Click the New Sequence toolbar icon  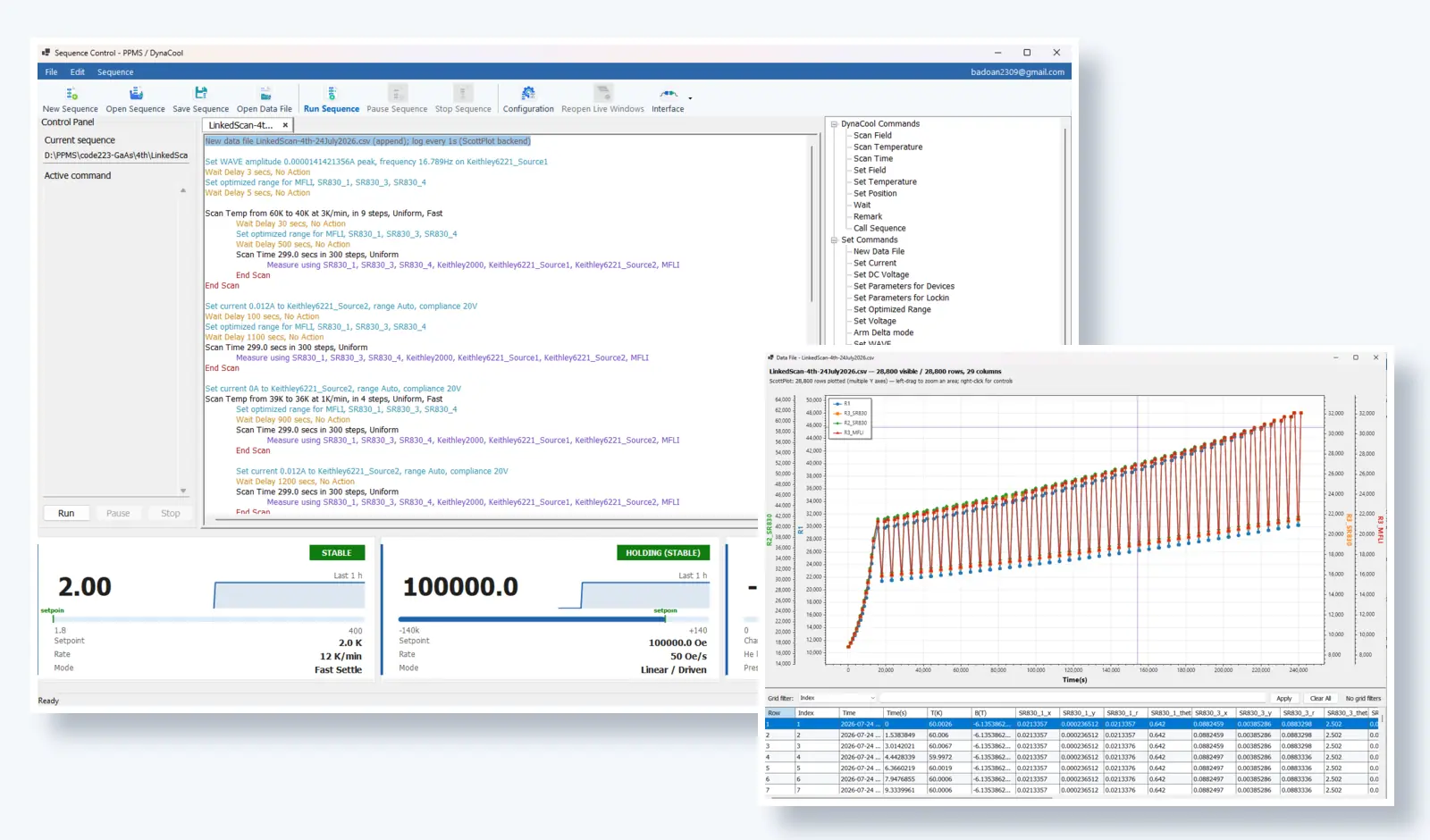coord(71,94)
